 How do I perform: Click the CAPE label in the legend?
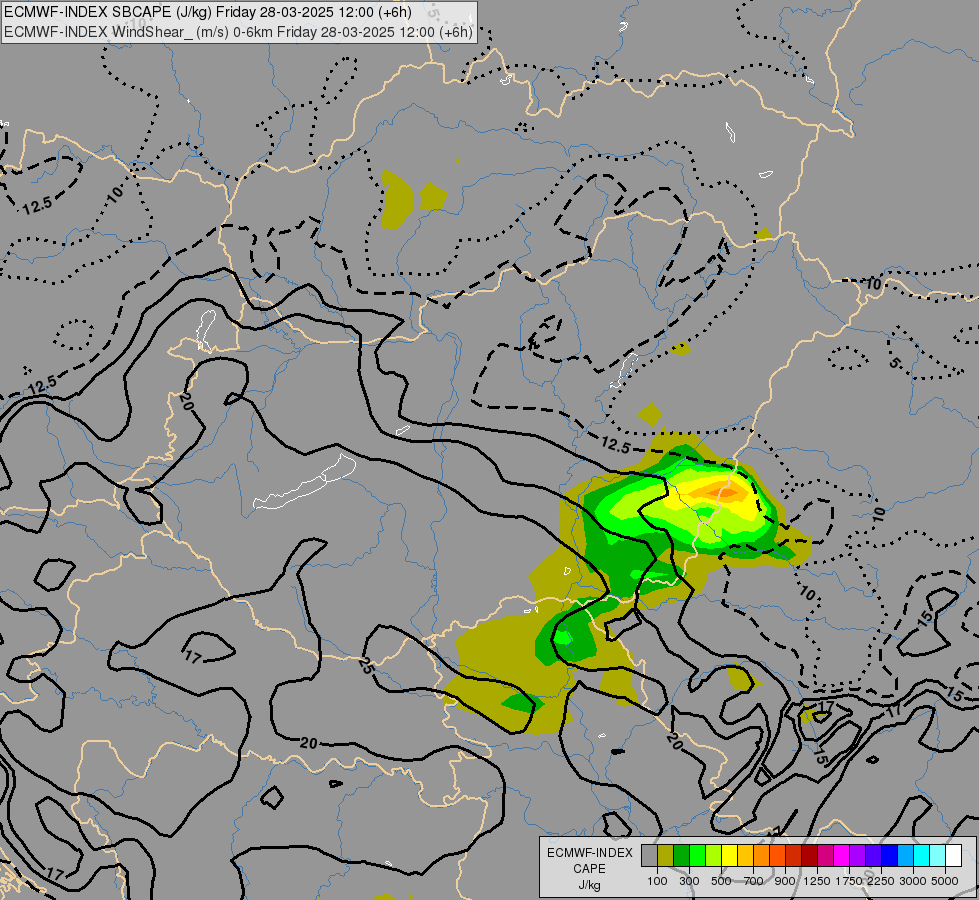590,869
